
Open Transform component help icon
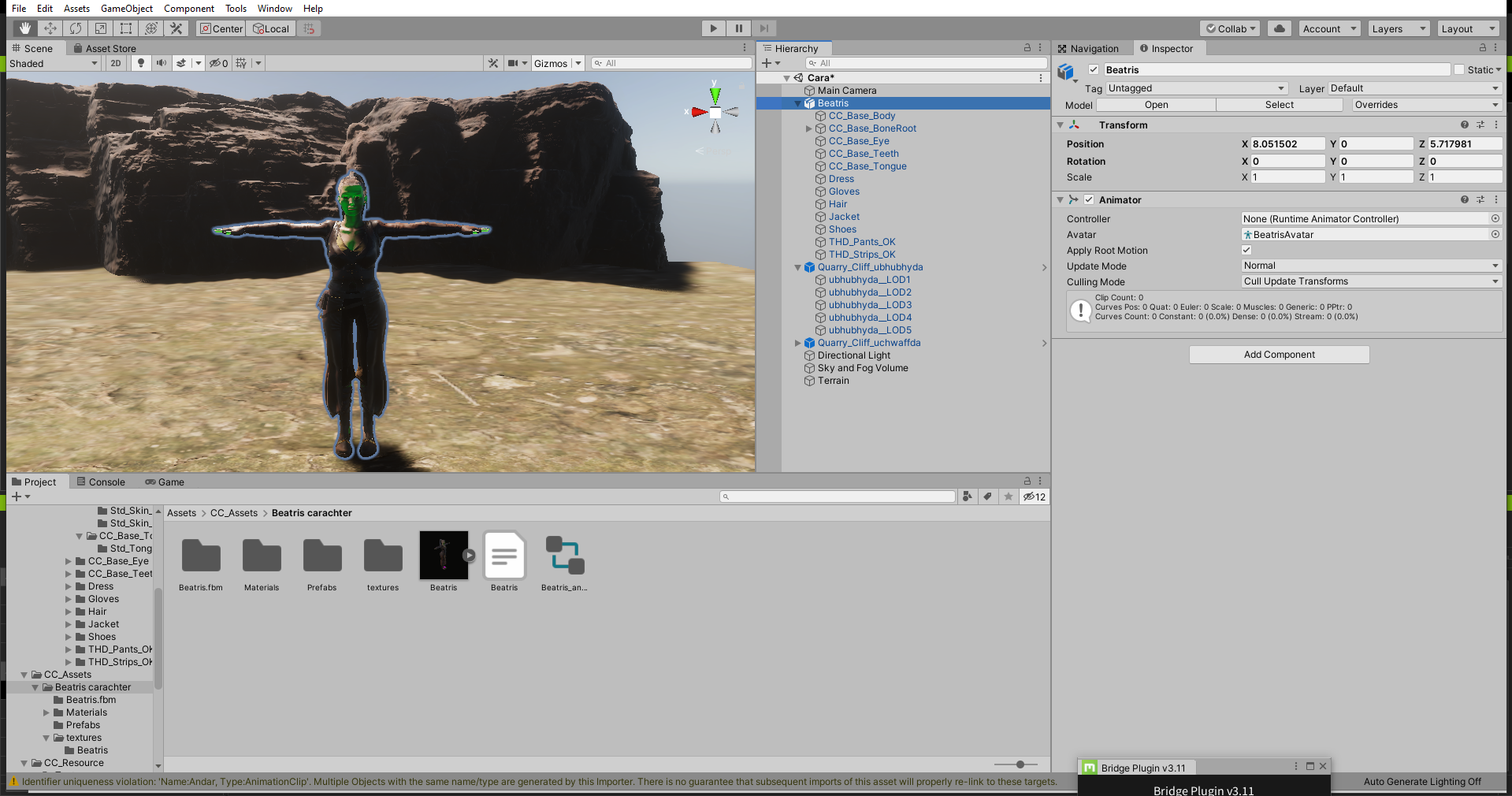coord(1465,125)
